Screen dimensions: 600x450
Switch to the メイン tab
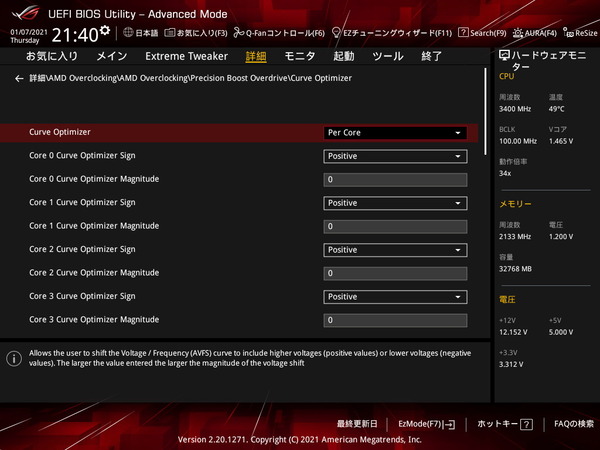pyautogui.click(x=112, y=56)
